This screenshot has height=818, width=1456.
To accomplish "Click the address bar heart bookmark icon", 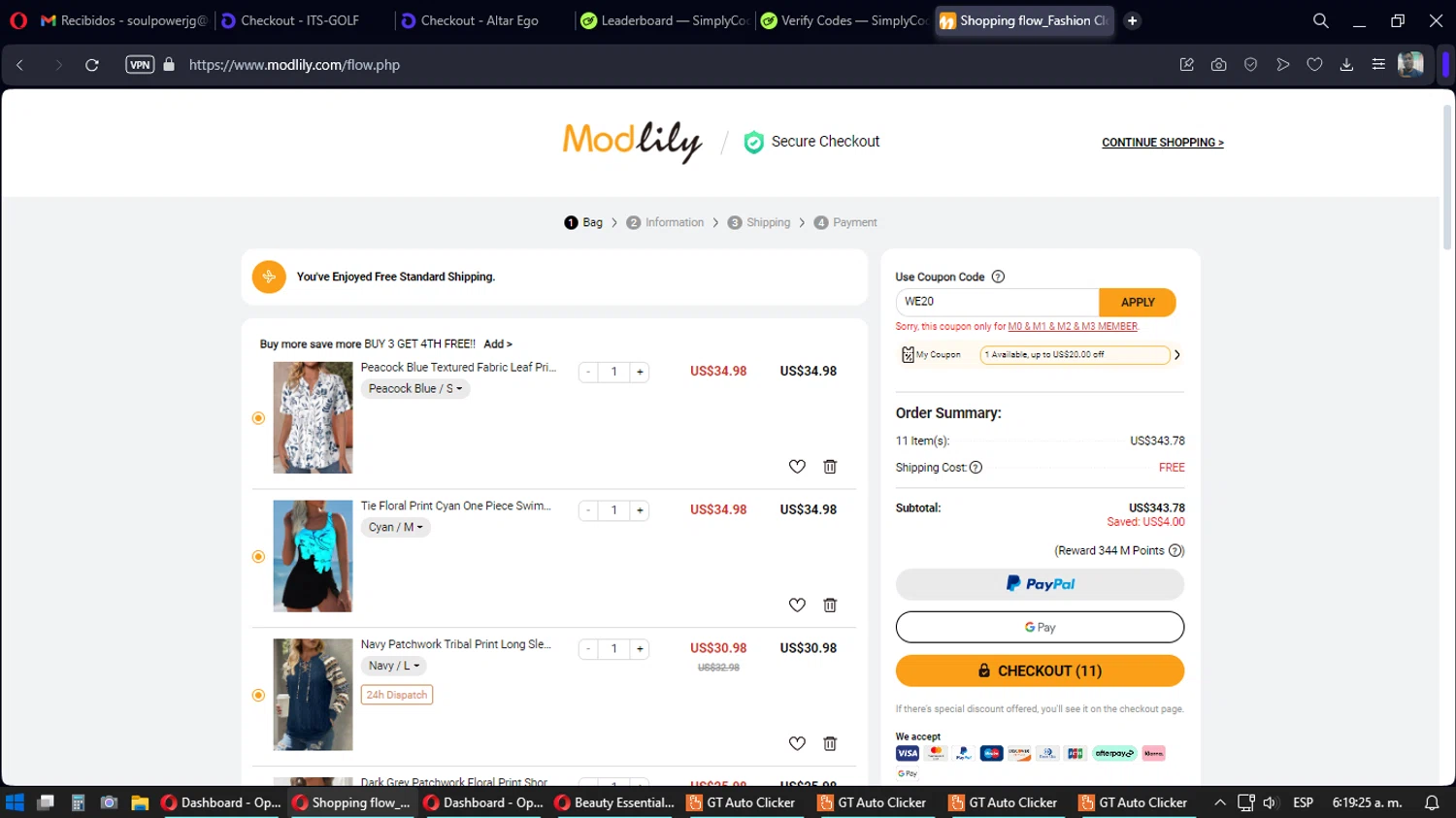I will [1314, 65].
